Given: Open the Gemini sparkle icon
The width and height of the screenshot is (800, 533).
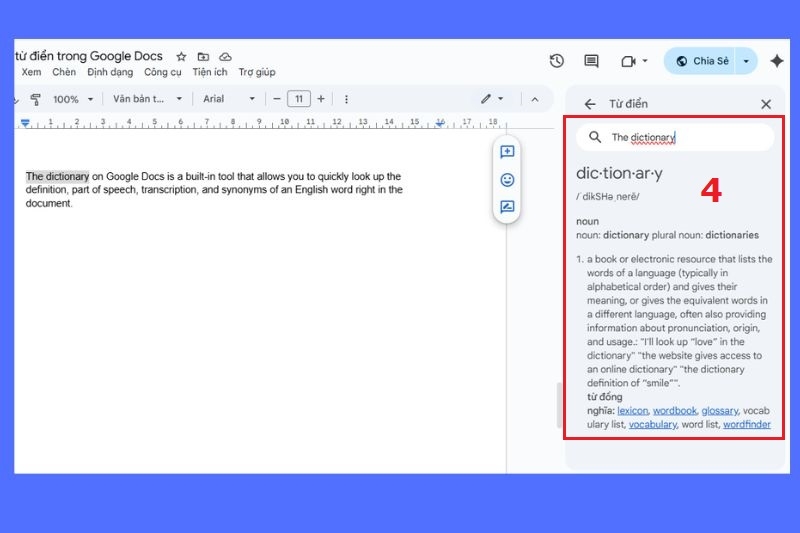Looking at the screenshot, I should (777, 61).
